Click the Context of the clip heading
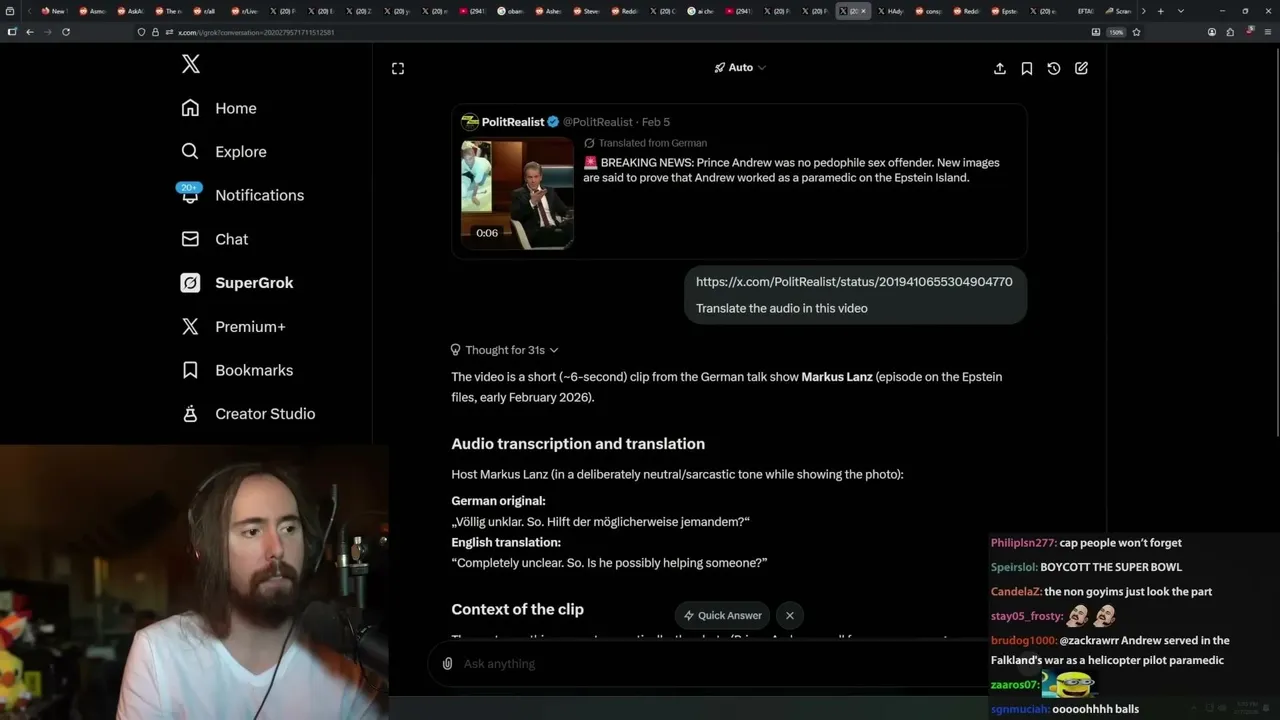This screenshot has width=1280, height=720. click(x=517, y=610)
